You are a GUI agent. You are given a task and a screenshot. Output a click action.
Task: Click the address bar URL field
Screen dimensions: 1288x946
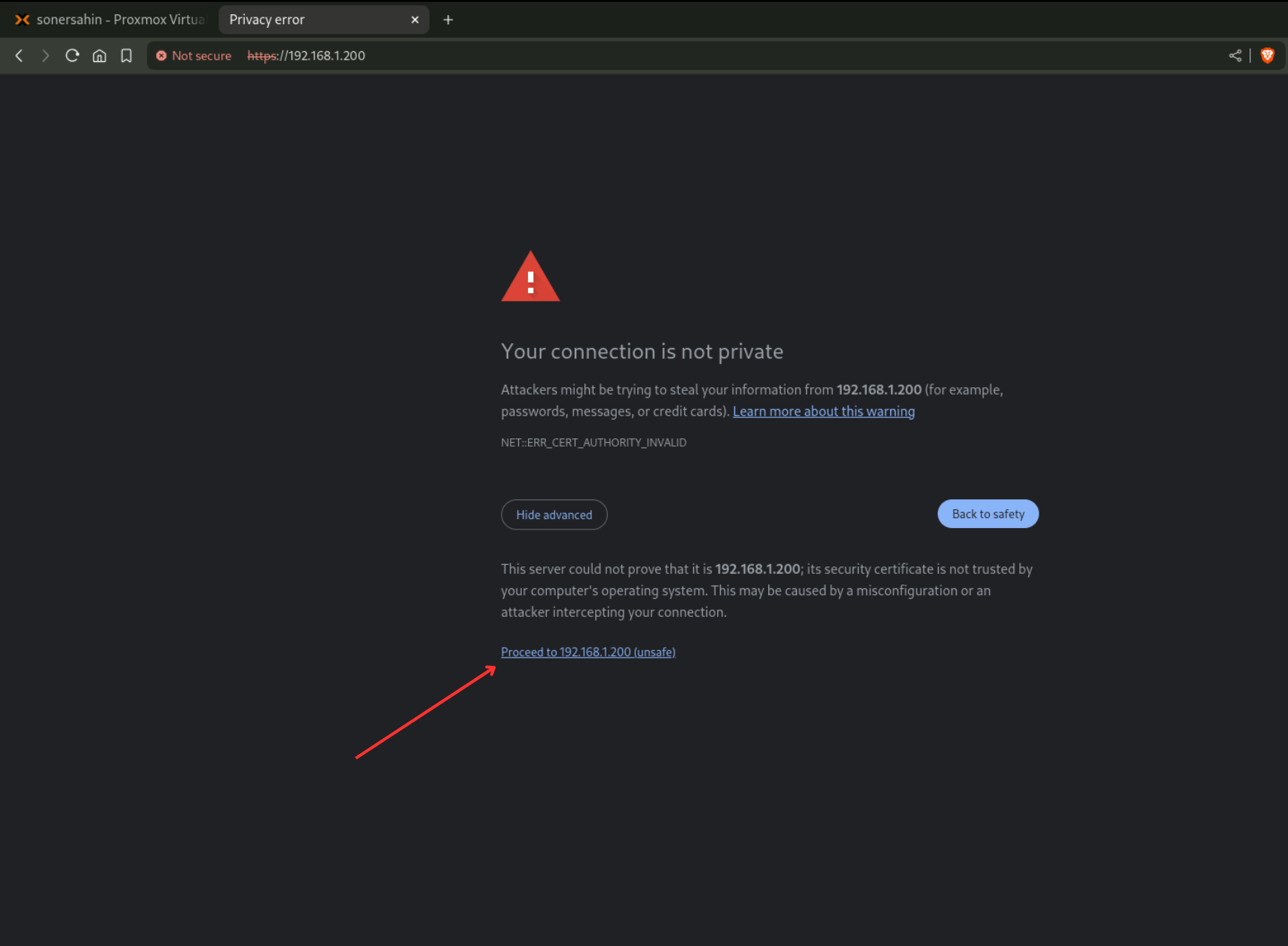[x=603, y=56]
